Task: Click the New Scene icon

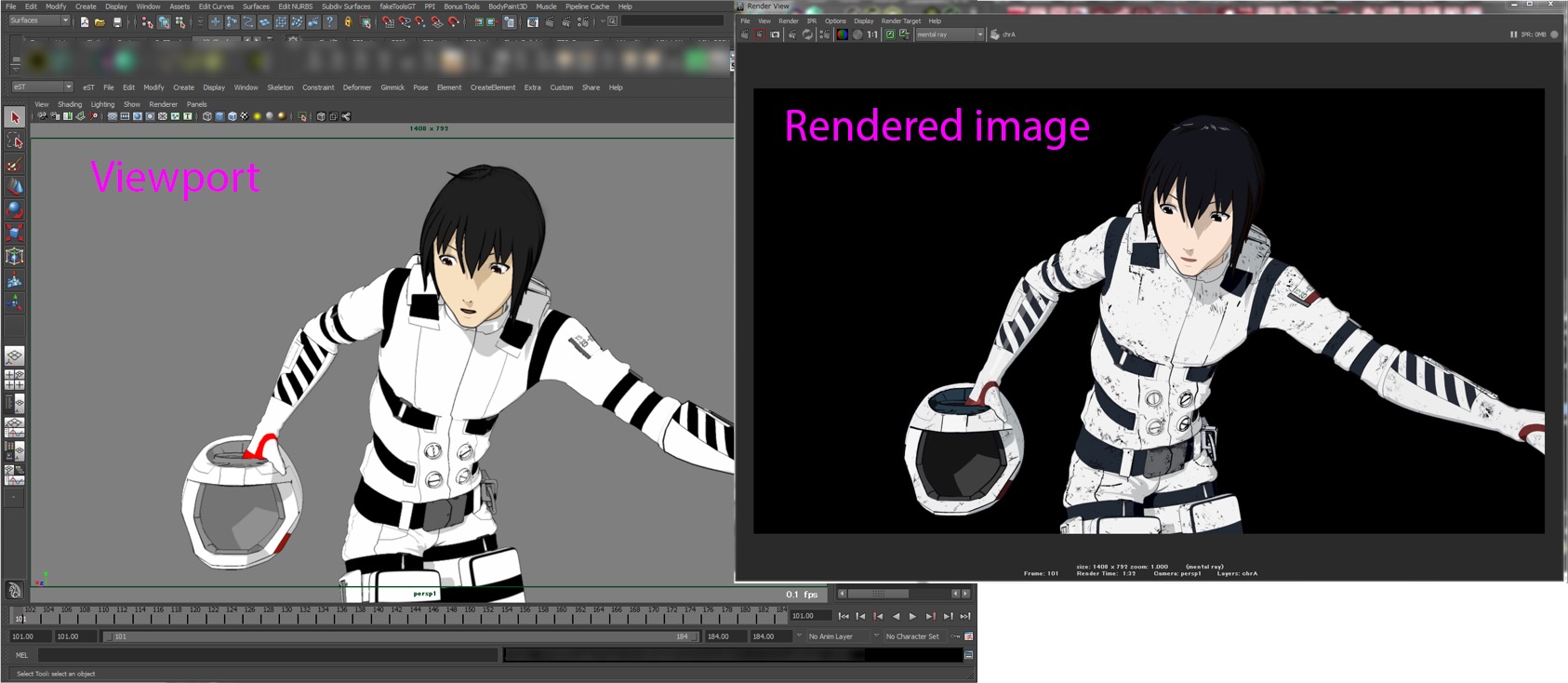Action: point(84,21)
